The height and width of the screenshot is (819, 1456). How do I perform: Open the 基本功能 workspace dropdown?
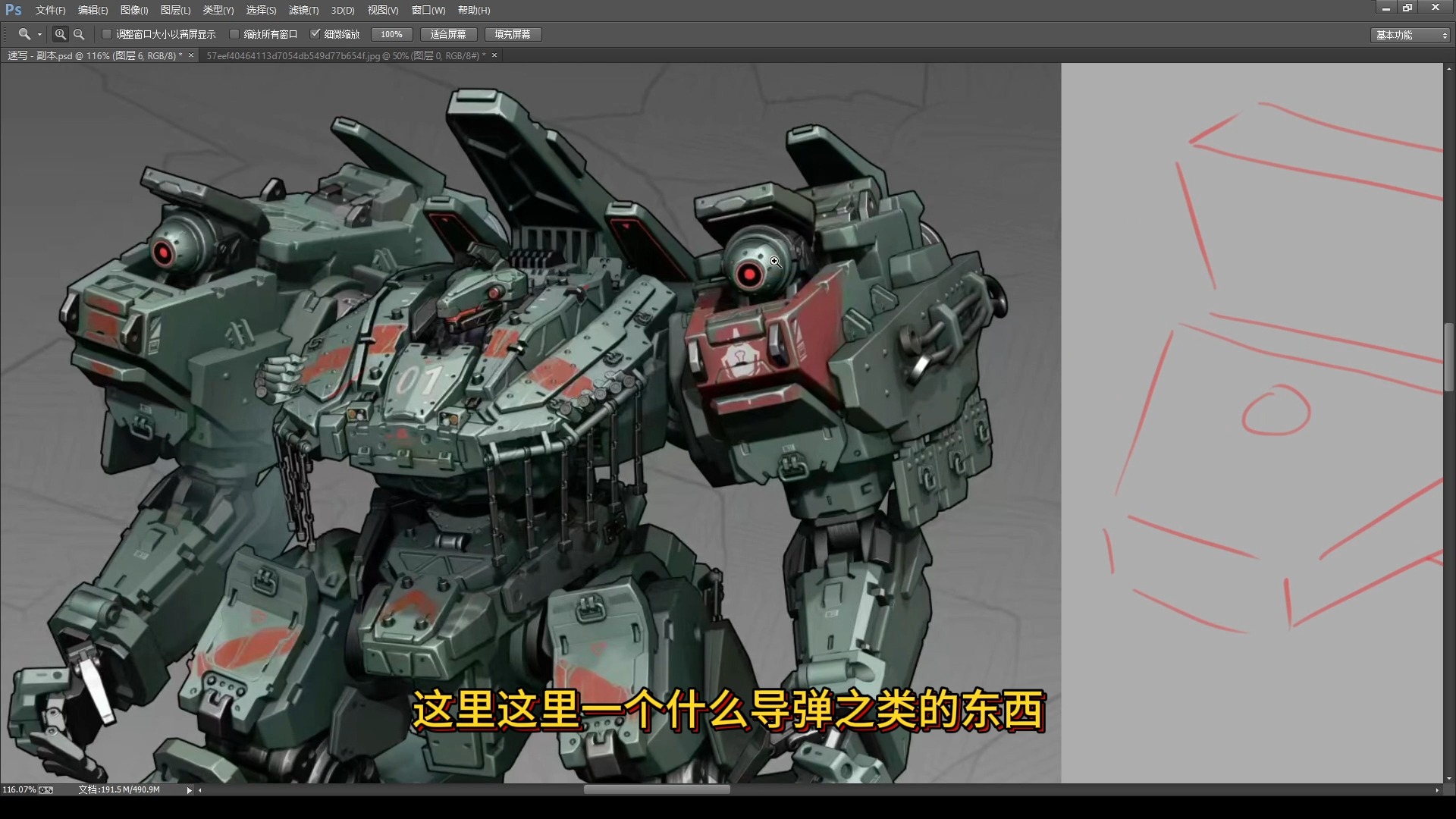point(1411,35)
